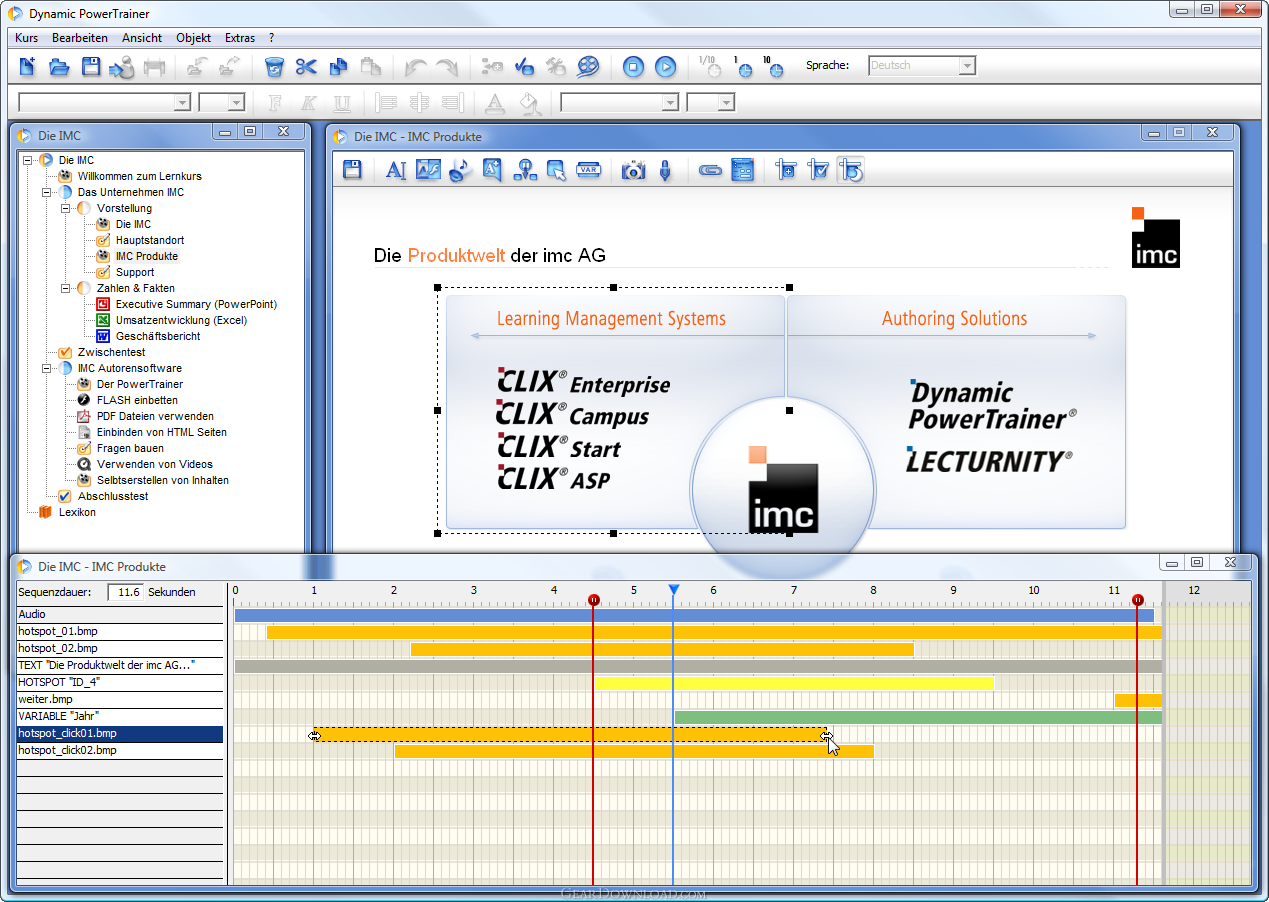Select the weiter.bmp track label
Image resolution: width=1269 pixels, height=902 pixels.
[119, 700]
